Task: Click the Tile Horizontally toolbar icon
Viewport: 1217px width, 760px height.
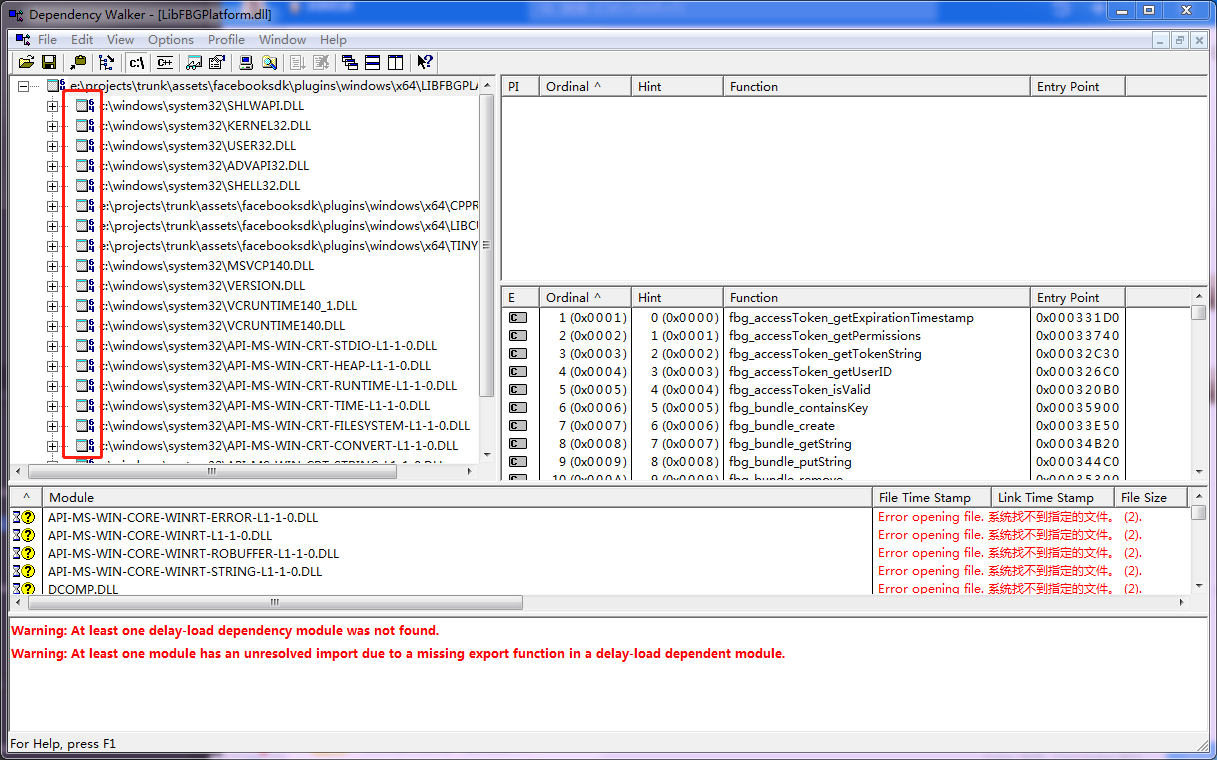Action: [x=372, y=62]
